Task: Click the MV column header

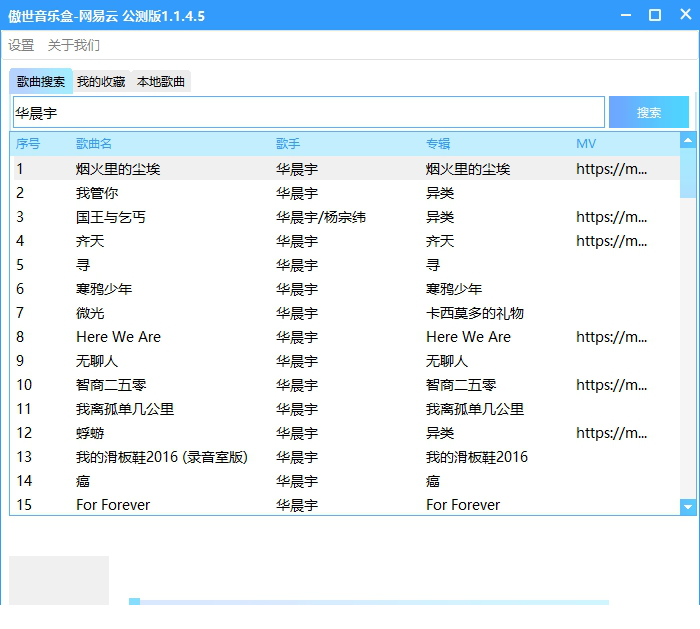Action: [586, 144]
